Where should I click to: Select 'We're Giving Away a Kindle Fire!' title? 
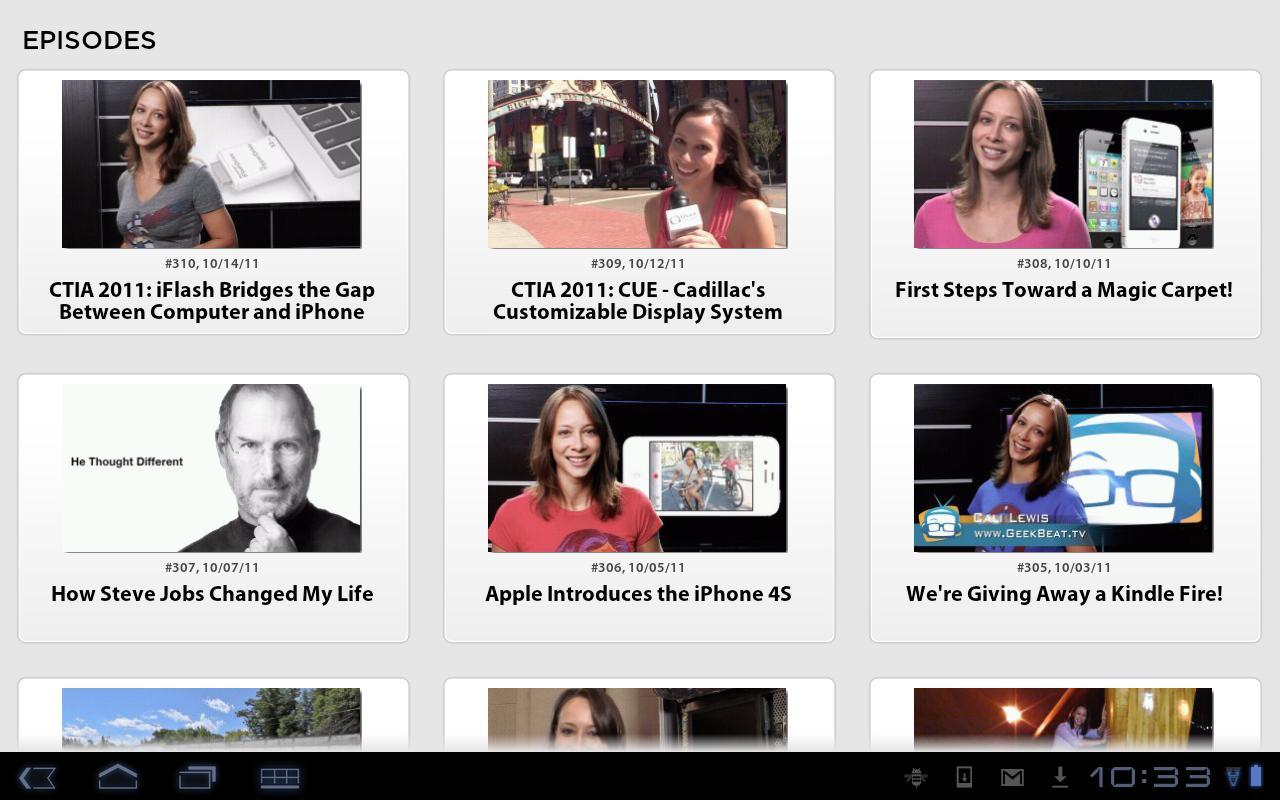pos(1064,594)
